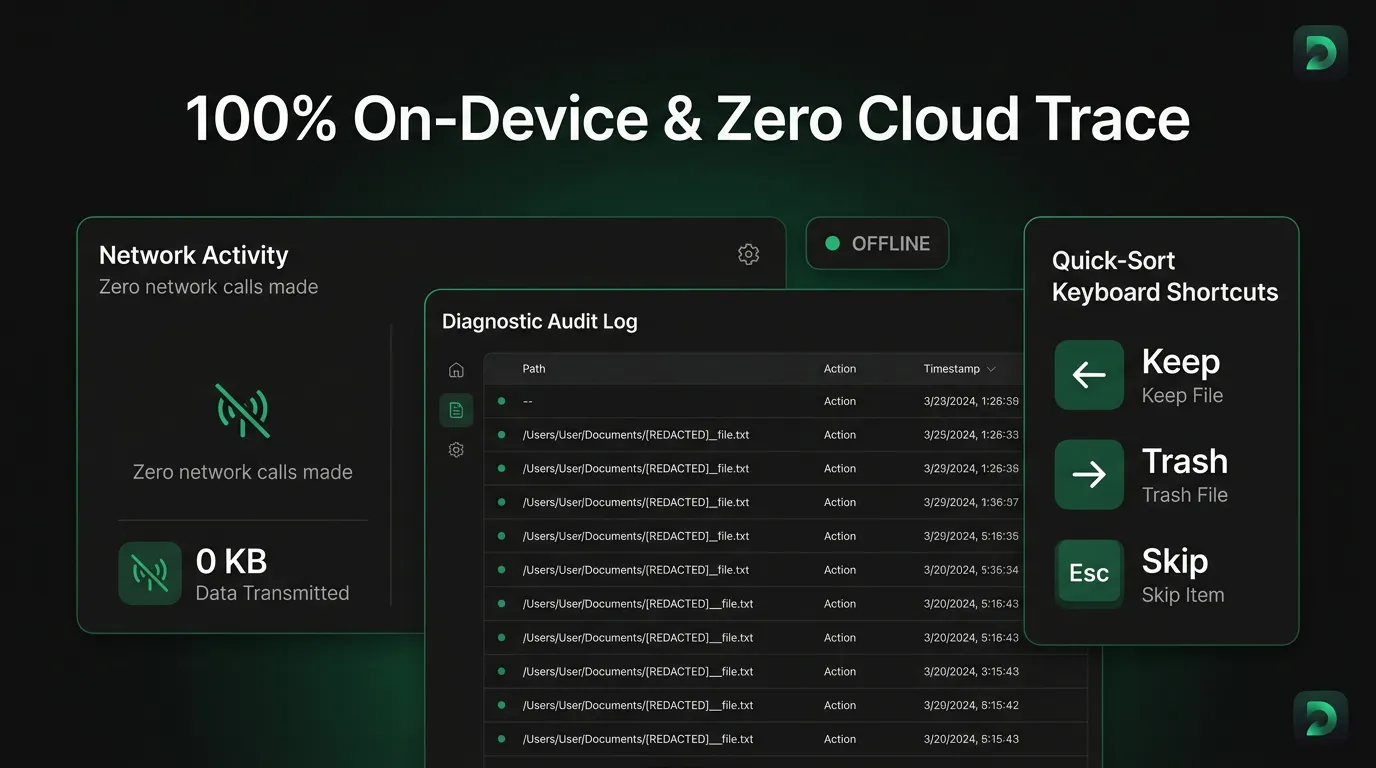Screen dimensions: 1376x768
Task: Click the OFFLINE status badge
Action: [877, 243]
